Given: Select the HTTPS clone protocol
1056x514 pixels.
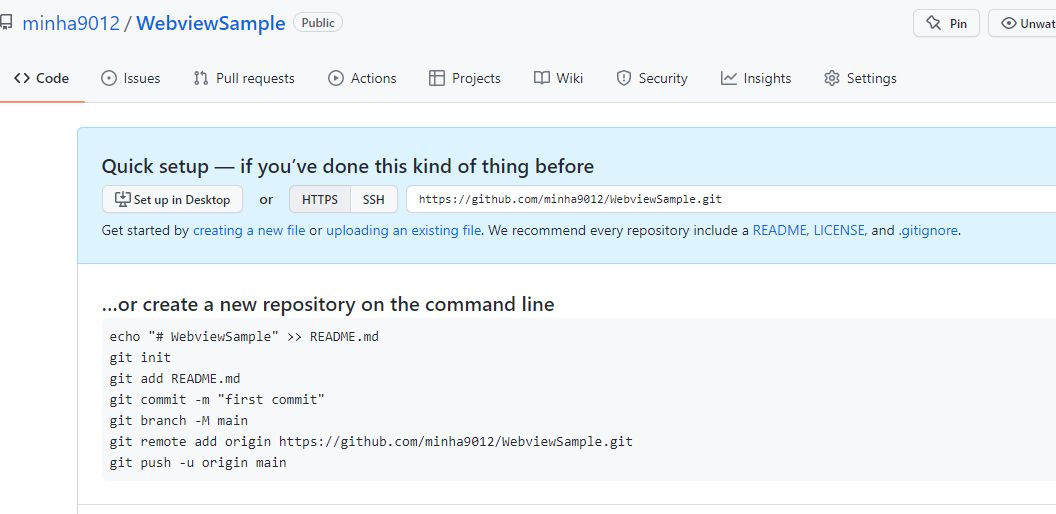Looking at the screenshot, I should point(320,199).
